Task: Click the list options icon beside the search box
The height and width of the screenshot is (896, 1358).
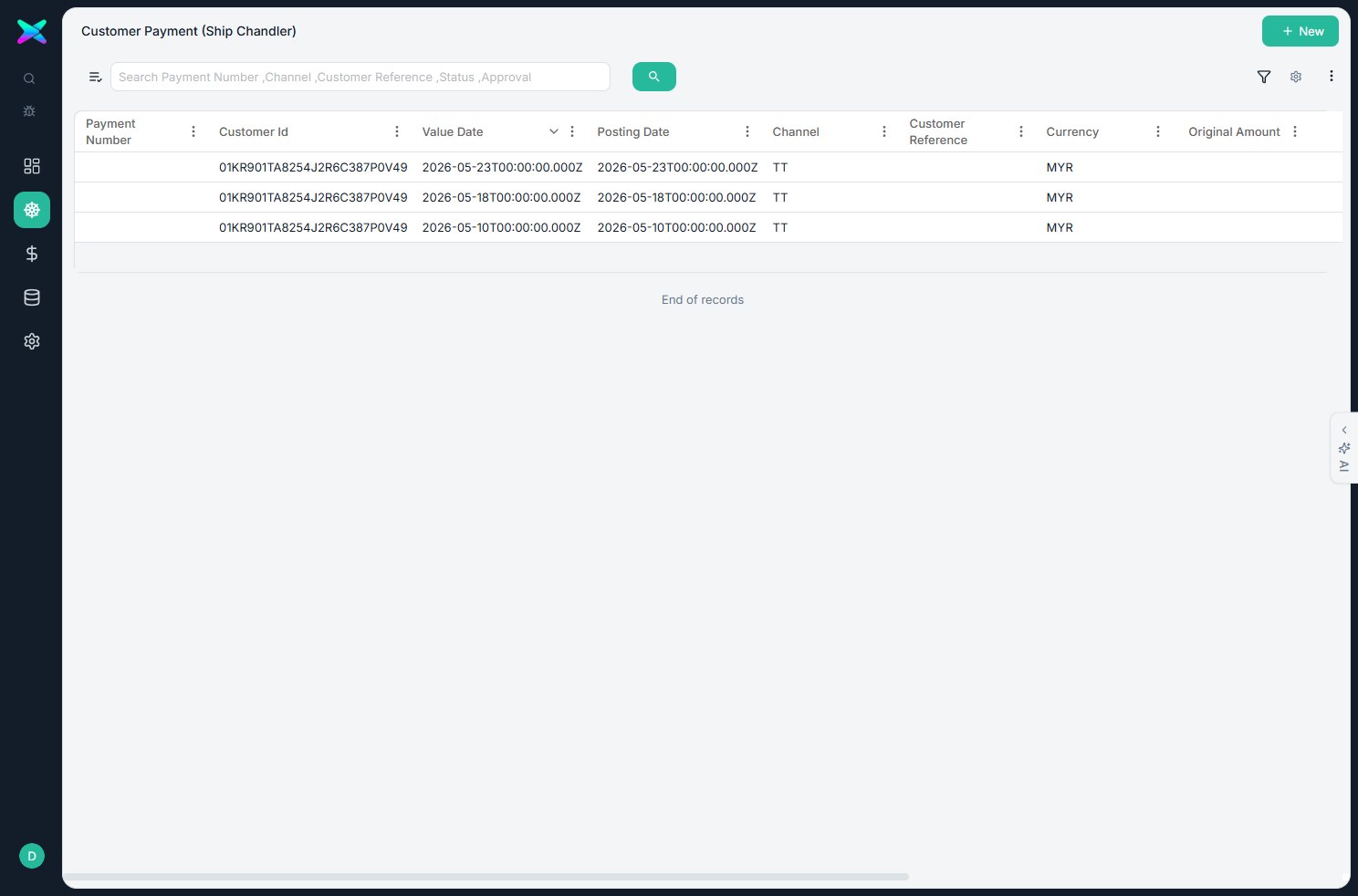Action: coord(95,77)
